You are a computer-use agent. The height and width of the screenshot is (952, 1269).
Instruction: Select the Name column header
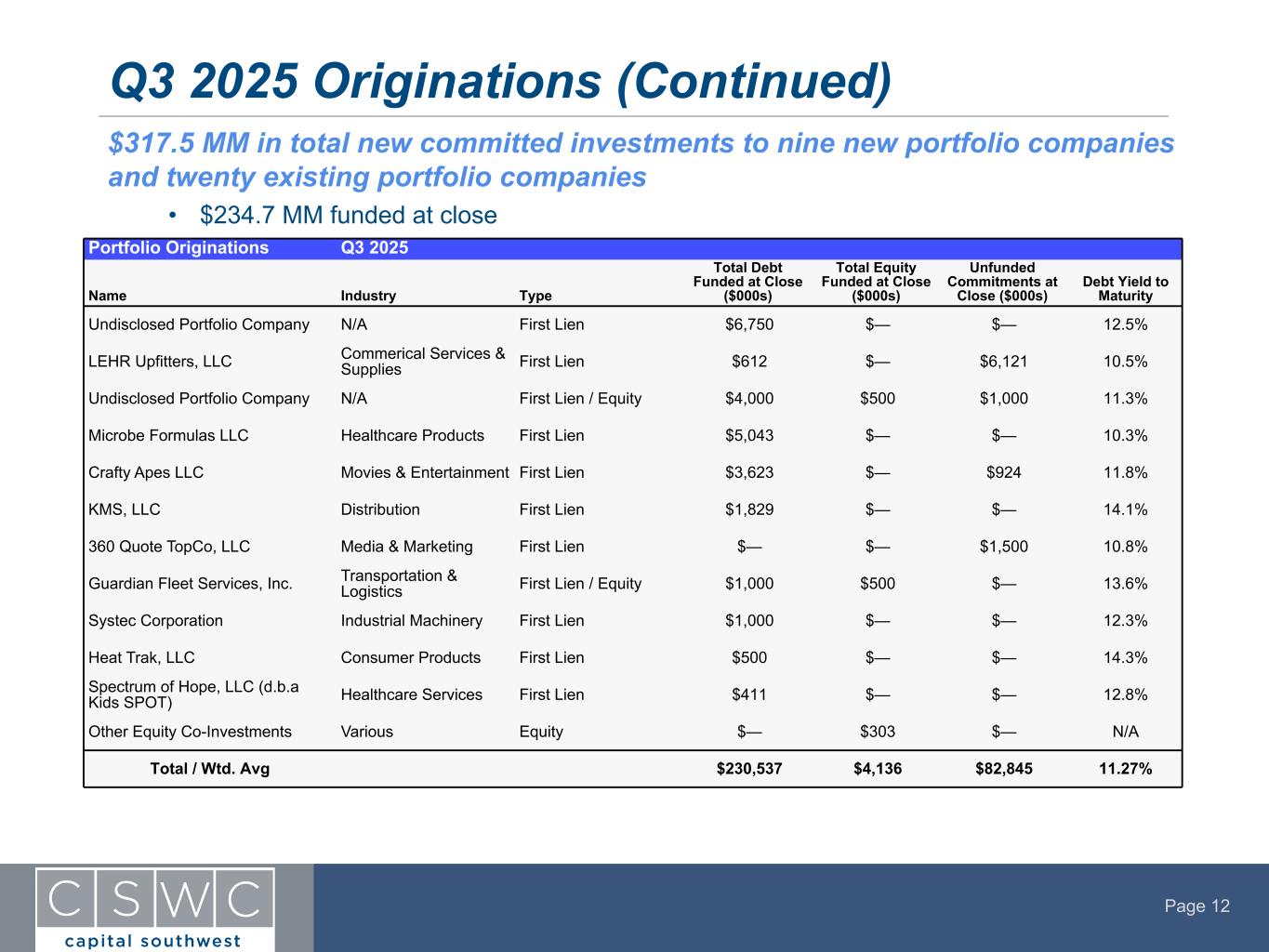108,296
